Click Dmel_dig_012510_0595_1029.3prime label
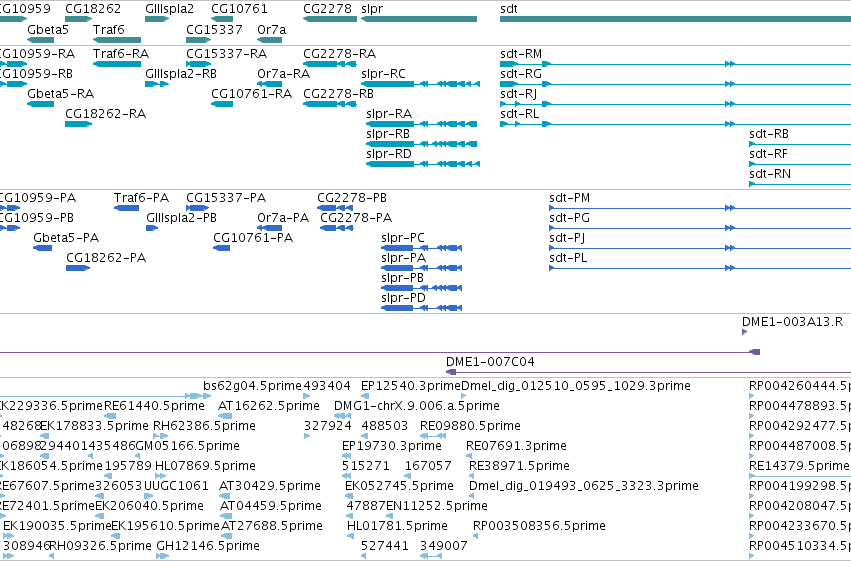851x561 pixels. (576, 386)
